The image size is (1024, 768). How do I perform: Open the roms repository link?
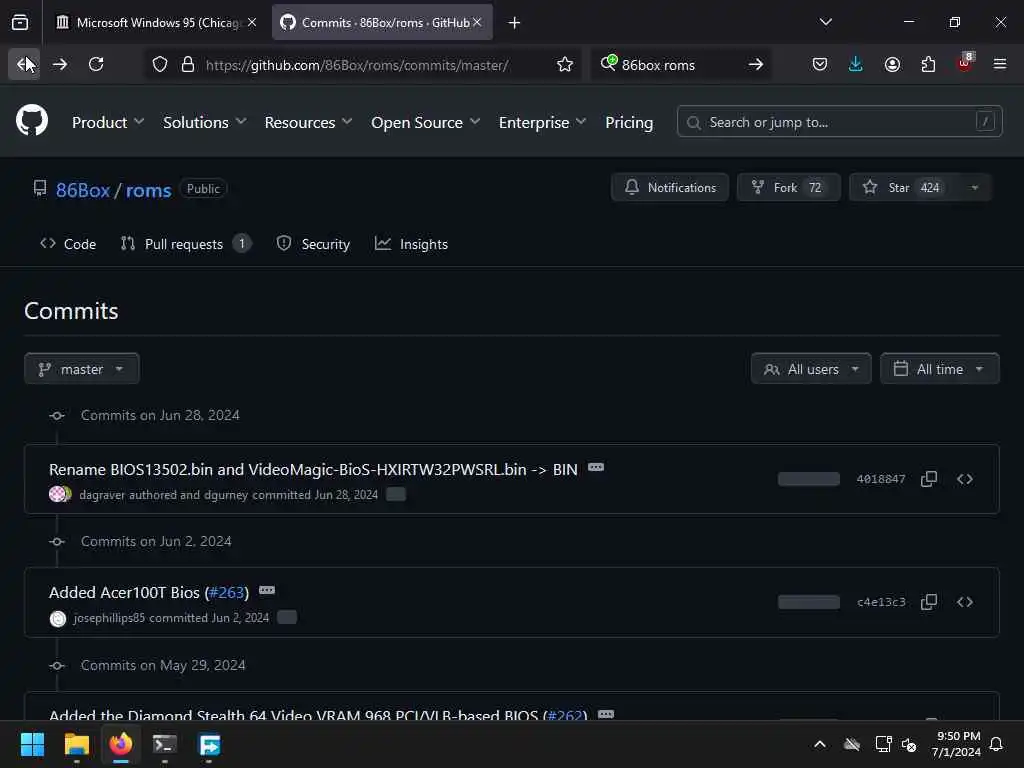[x=148, y=190]
